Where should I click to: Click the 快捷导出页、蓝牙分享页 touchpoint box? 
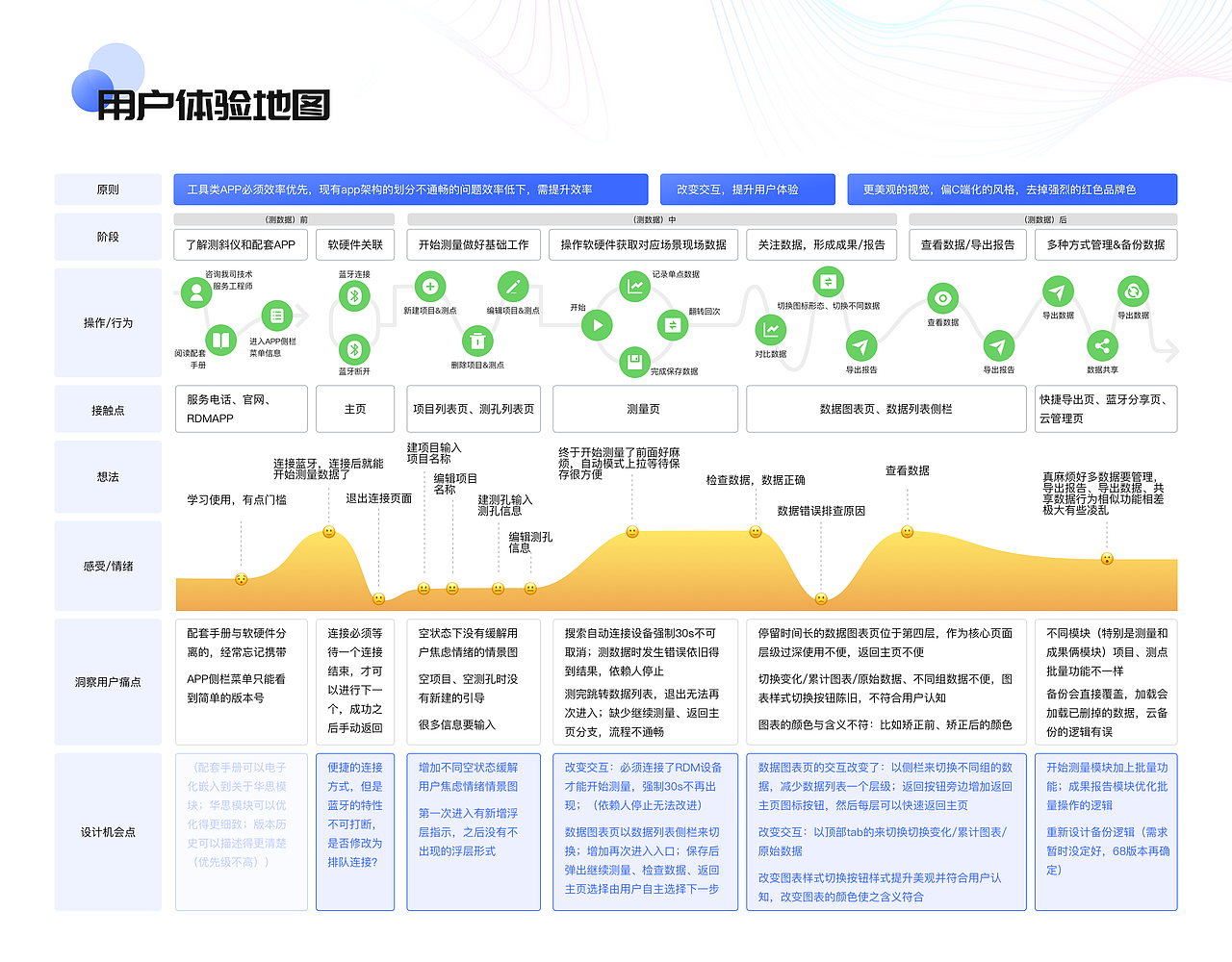click(x=1106, y=409)
